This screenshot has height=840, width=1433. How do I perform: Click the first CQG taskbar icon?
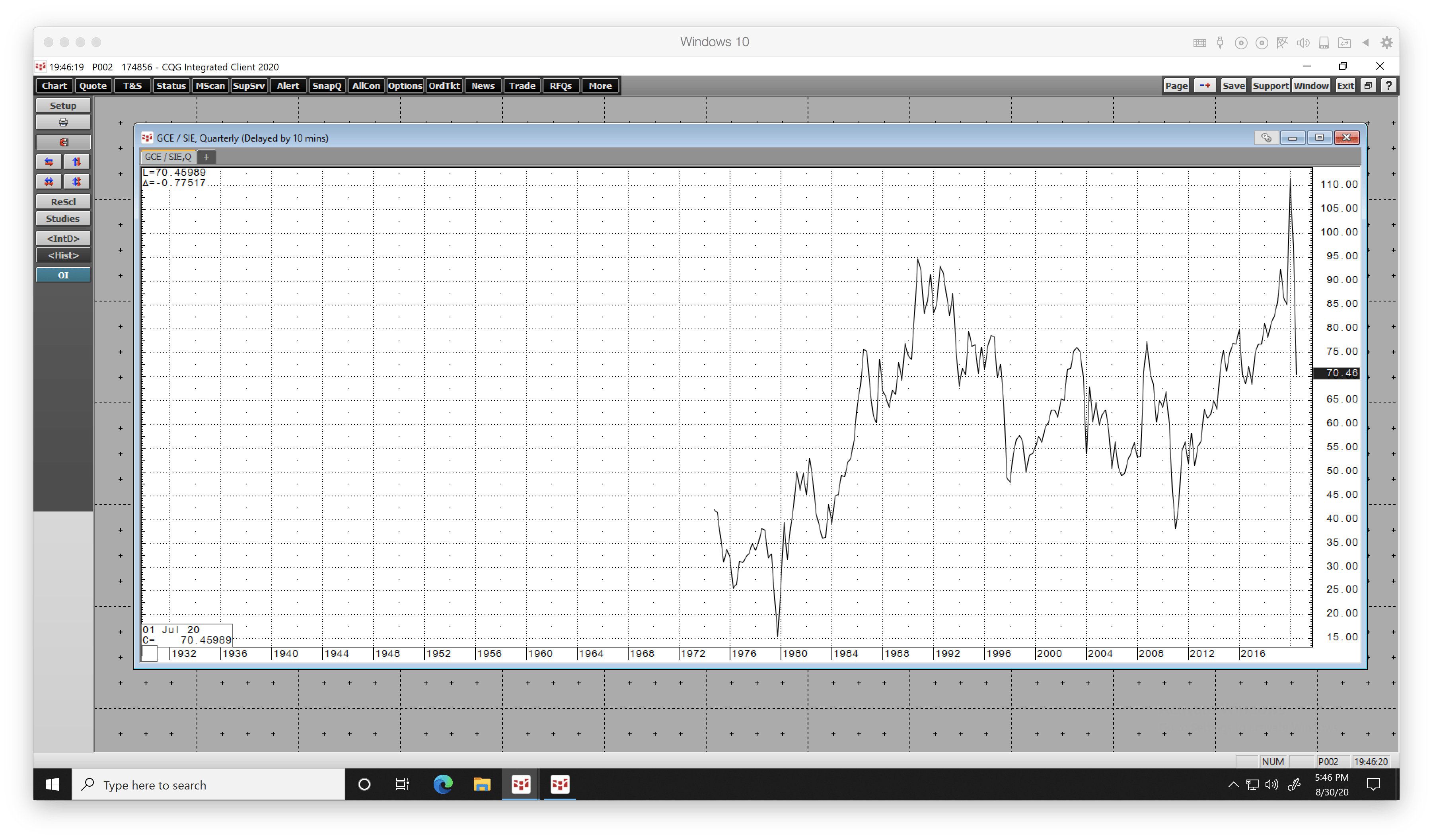[521, 784]
